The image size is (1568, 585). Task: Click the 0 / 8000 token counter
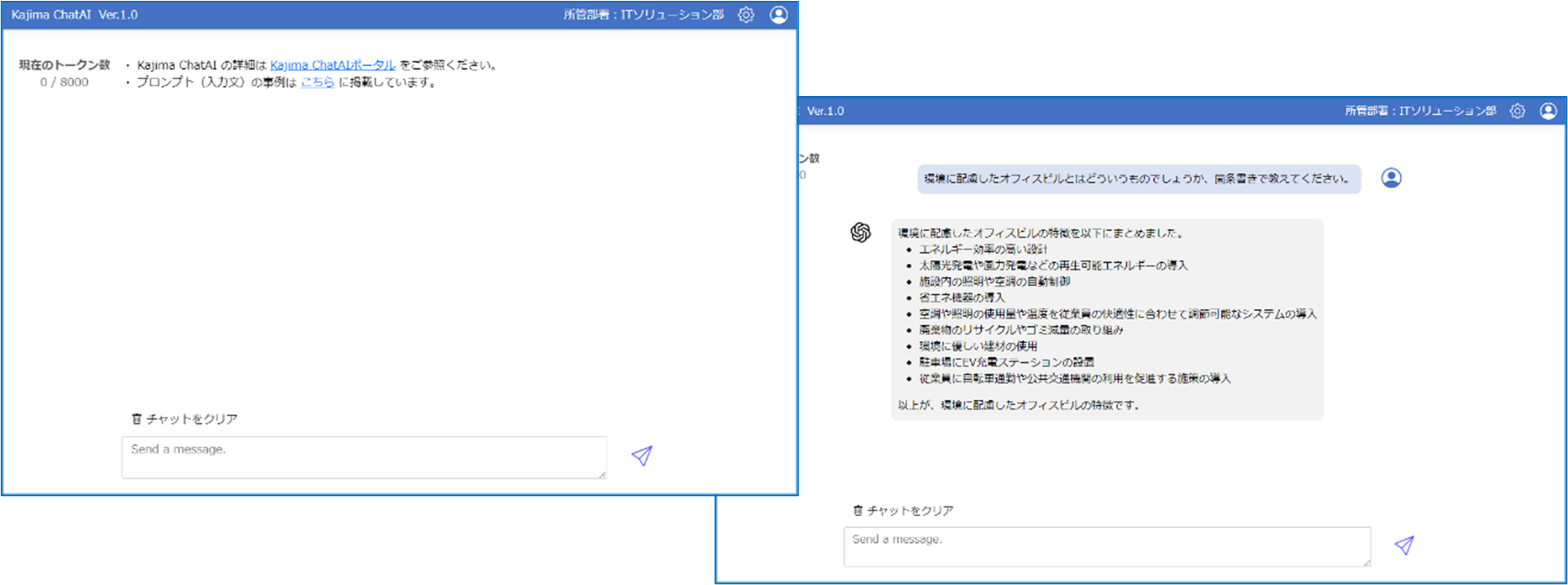click(x=64, y=82)
